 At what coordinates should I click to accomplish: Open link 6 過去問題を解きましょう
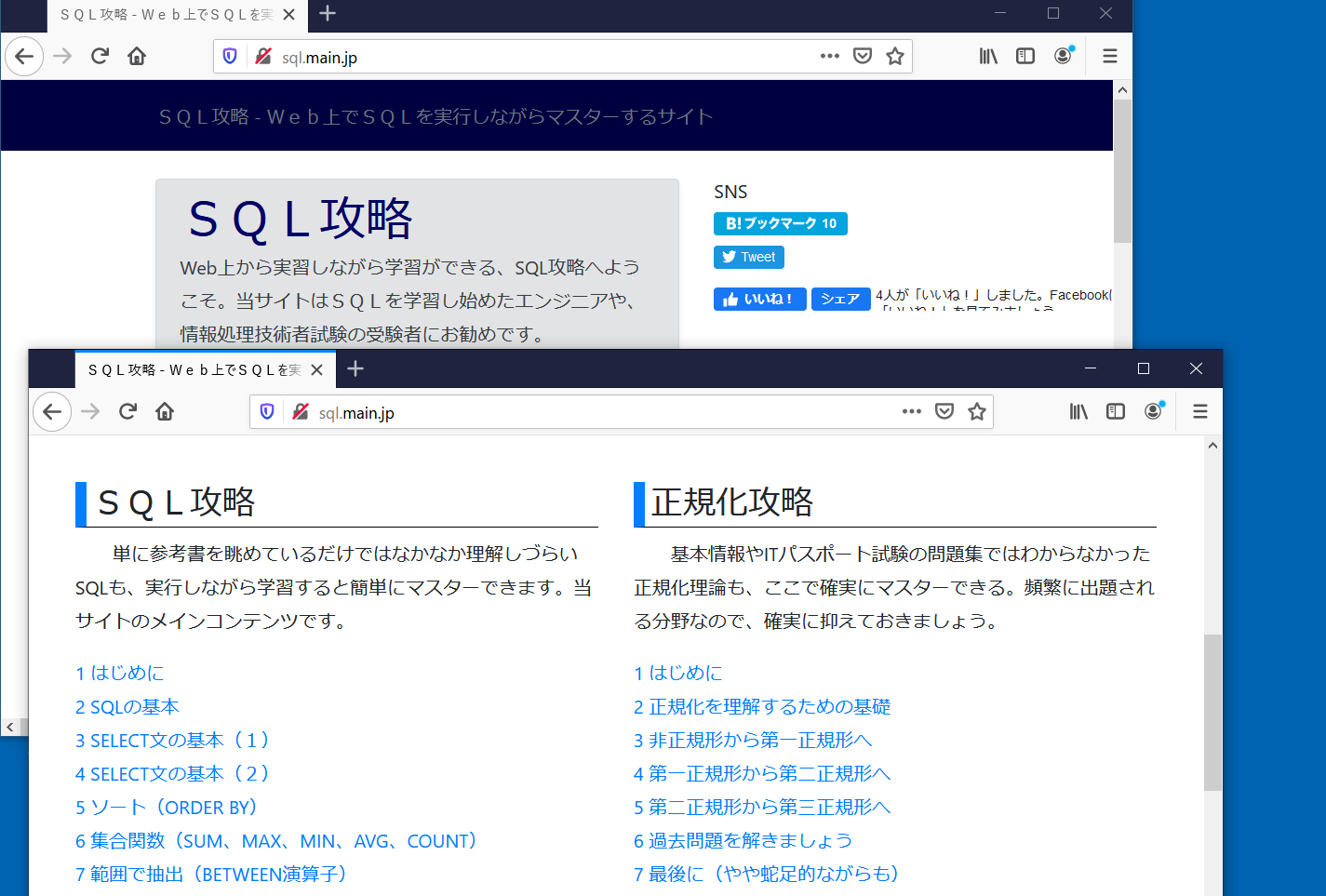pyautogui.click(x=743, y=840)
